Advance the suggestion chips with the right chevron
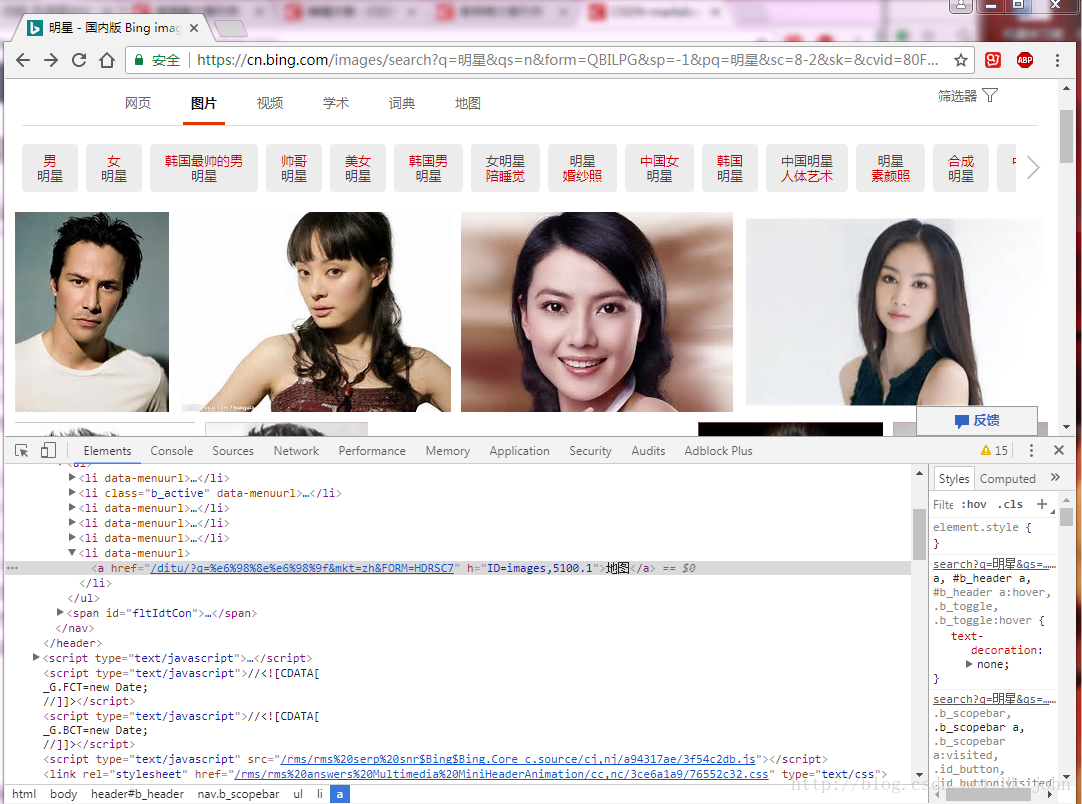The height and width of the screenshot is (804, 1082). [x=1032, y=168]
